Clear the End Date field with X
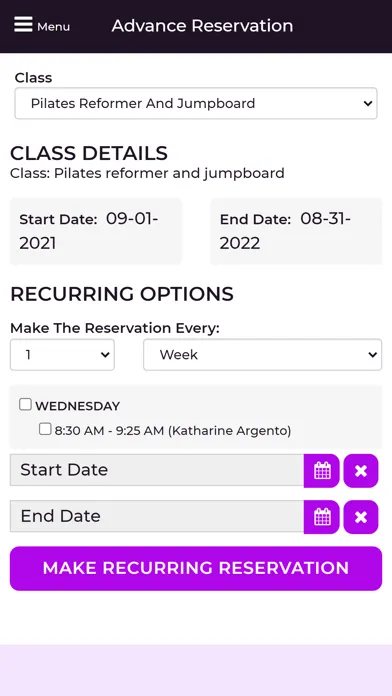Viewport: 392px width, 696px height. (x=361, y=517)
